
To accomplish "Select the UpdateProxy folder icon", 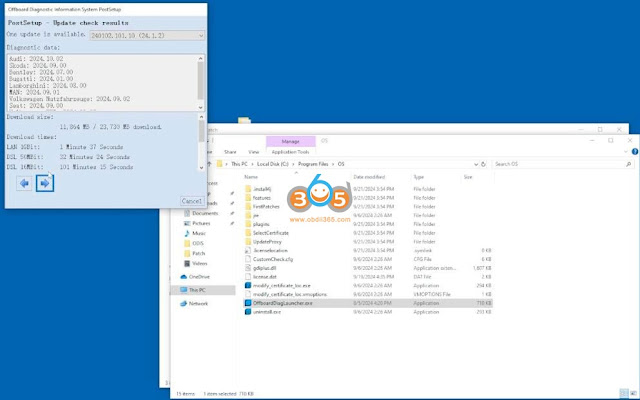I will pos(248,242).
